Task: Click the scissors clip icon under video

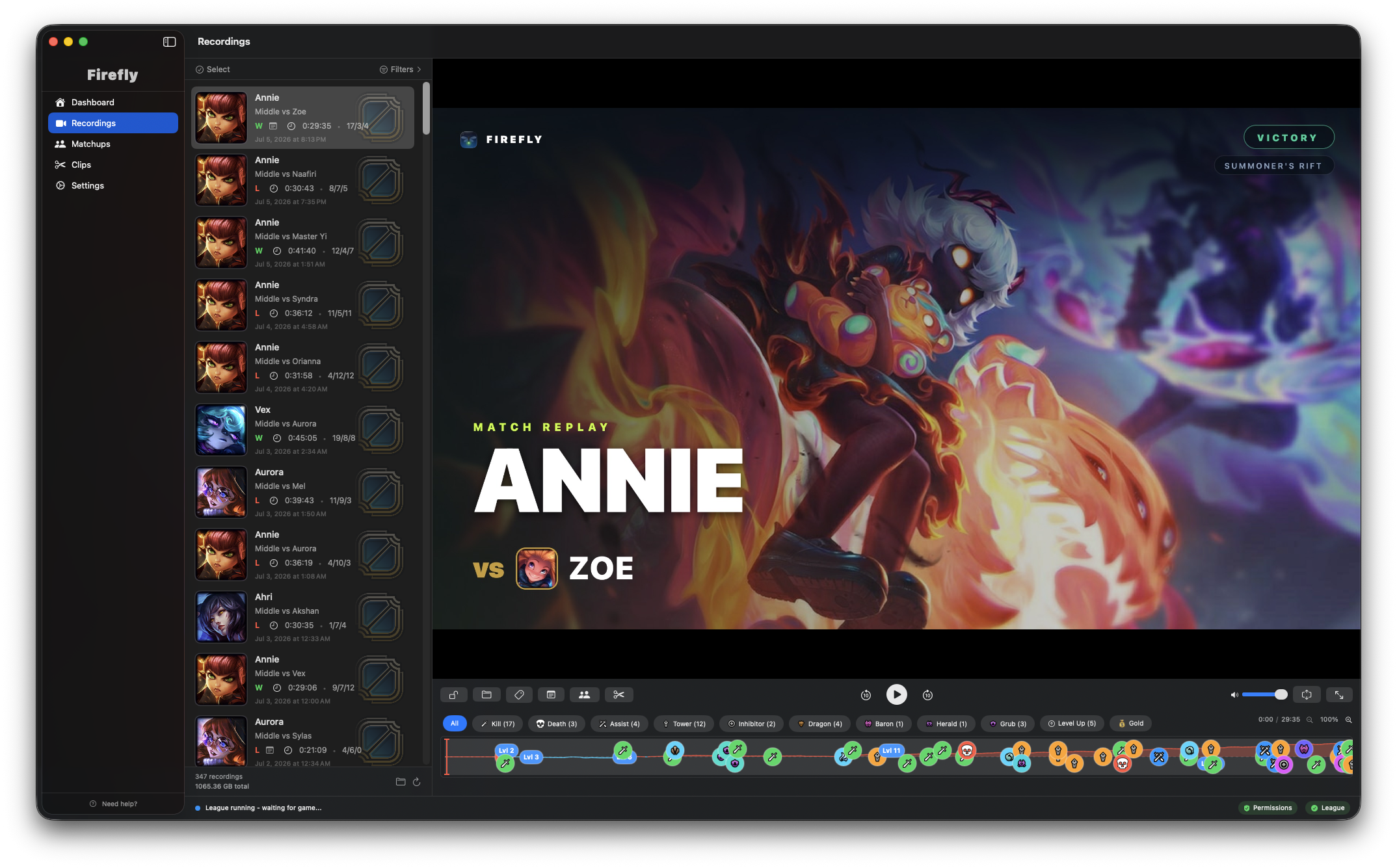Action: click(619, 694)
